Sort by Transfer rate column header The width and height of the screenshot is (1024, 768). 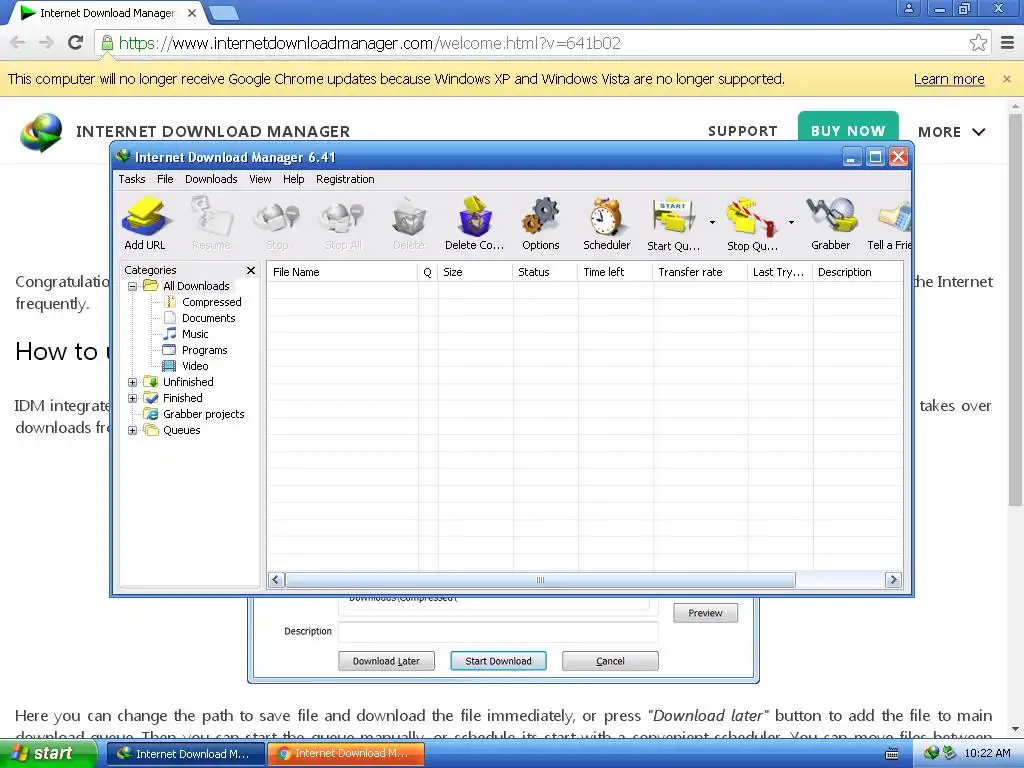pyautogui.click(x=699, y=272)
